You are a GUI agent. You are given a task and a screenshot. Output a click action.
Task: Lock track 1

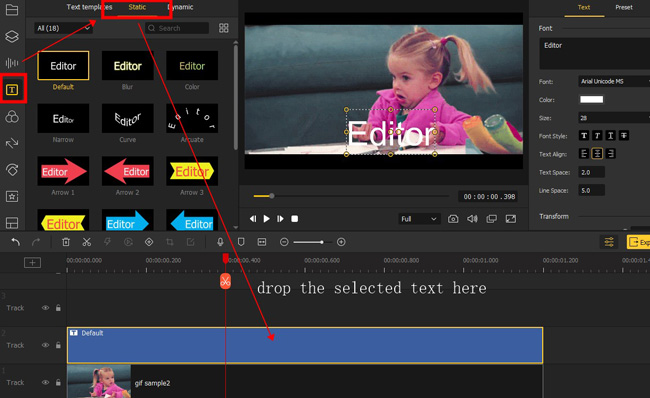[58, 383]
